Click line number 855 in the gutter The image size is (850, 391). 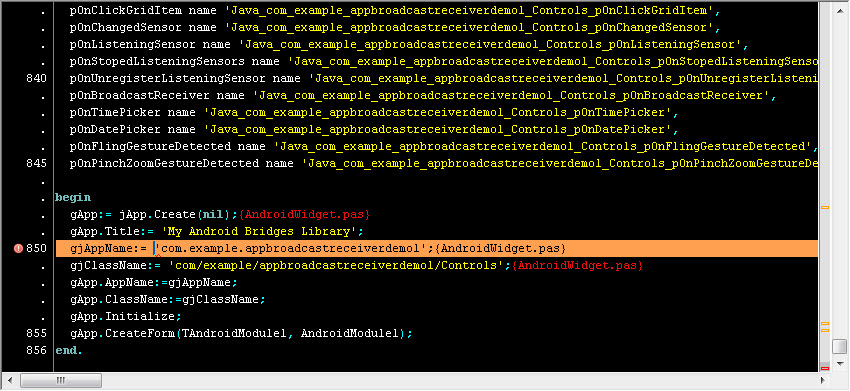click(36, 333)
